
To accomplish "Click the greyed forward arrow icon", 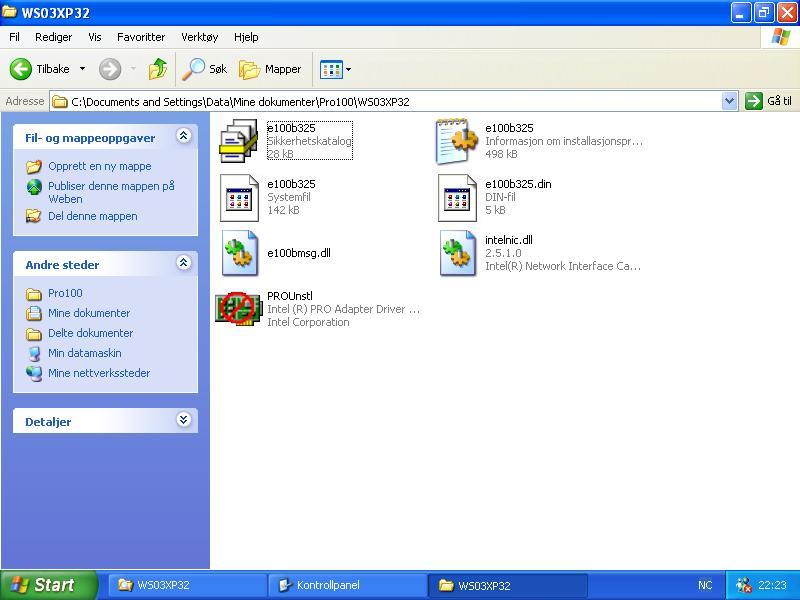I will click(x=110, y=69).
